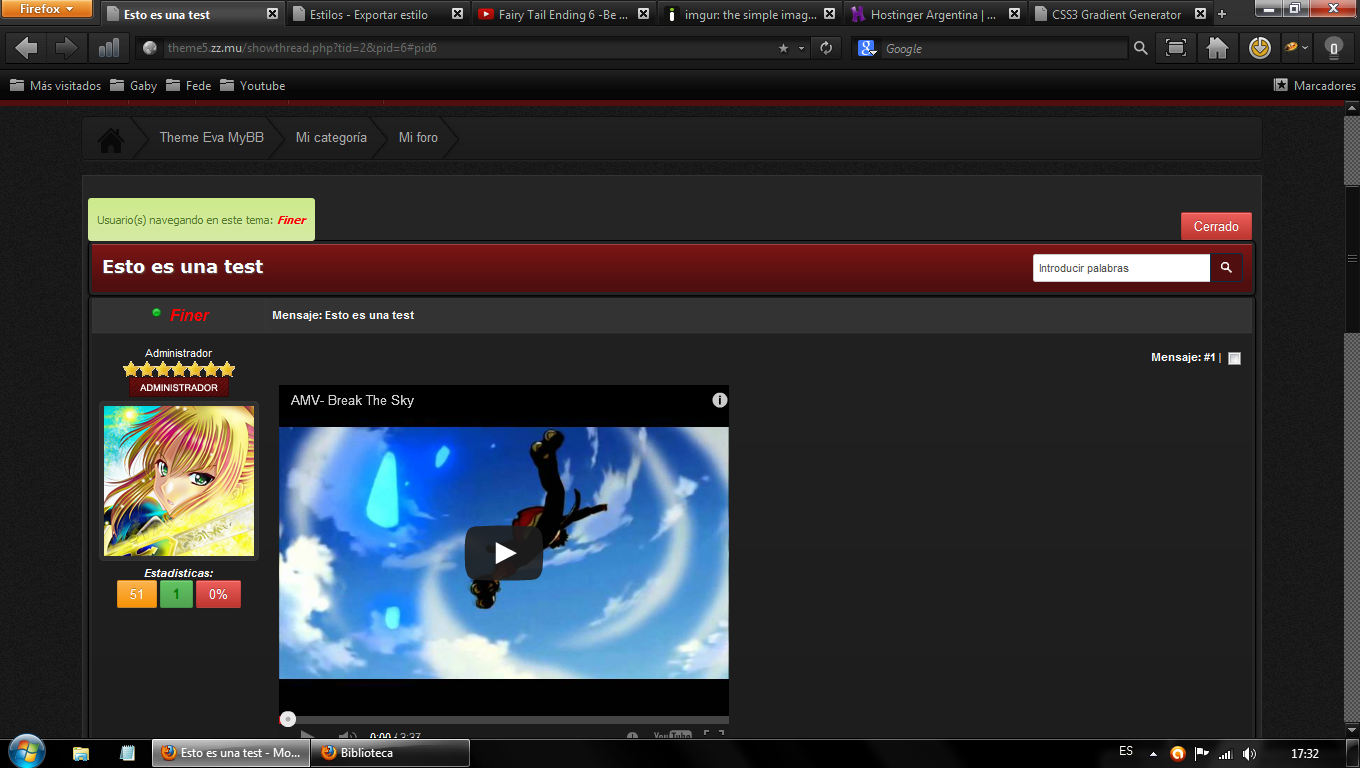Open the Mensaje #1 permalink
Viewport: 1360px width, 768px height.
pyautogui.click(x=1209, y=357)
